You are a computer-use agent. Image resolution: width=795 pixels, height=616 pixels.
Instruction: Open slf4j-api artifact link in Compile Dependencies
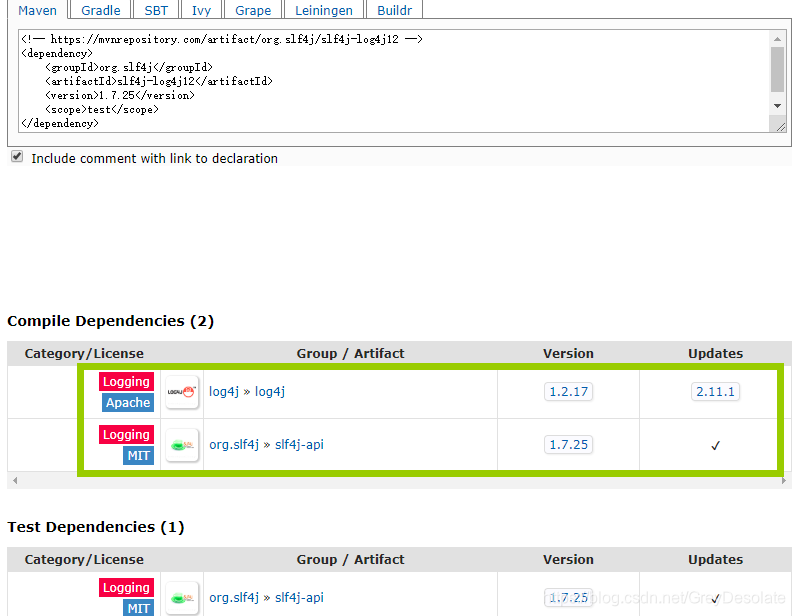coord(299,445)
